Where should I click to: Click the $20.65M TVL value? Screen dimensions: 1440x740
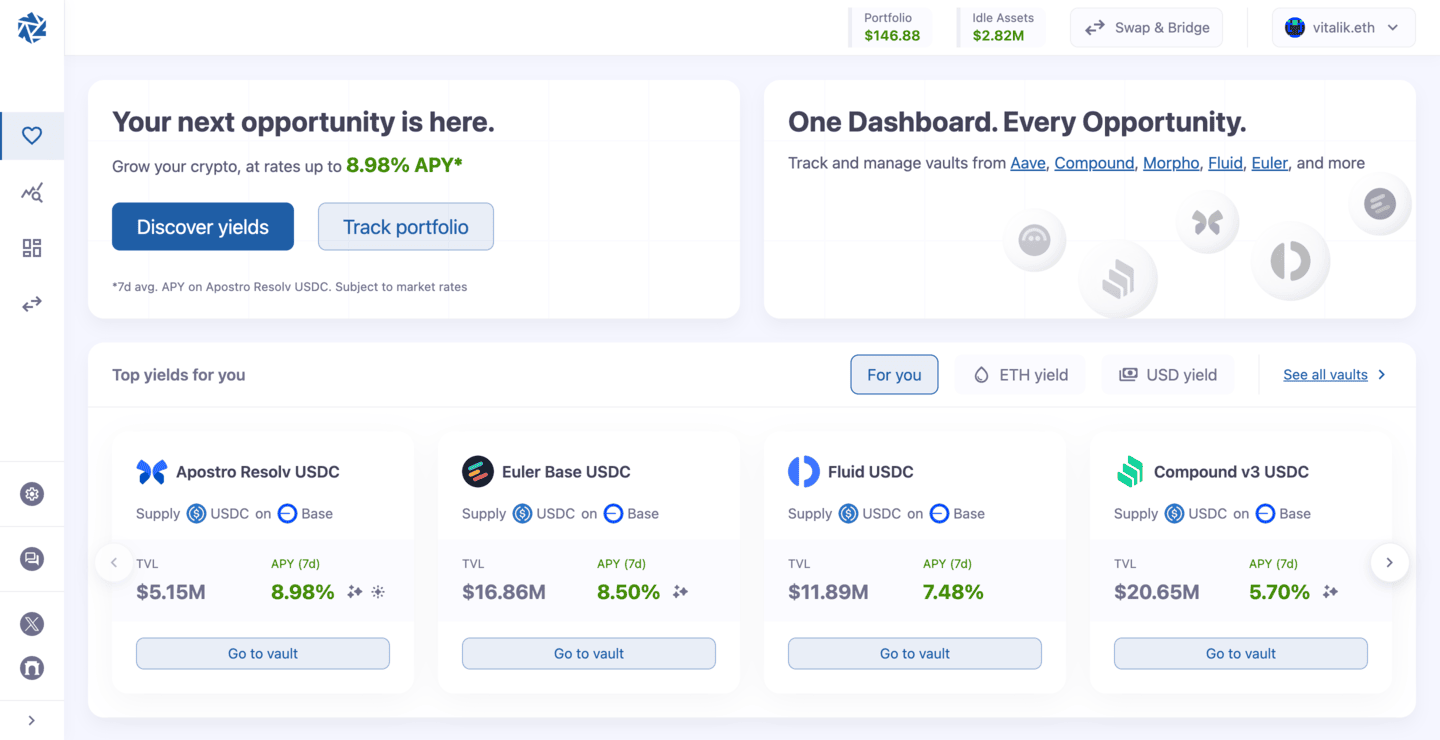(x=1157, y=592)
